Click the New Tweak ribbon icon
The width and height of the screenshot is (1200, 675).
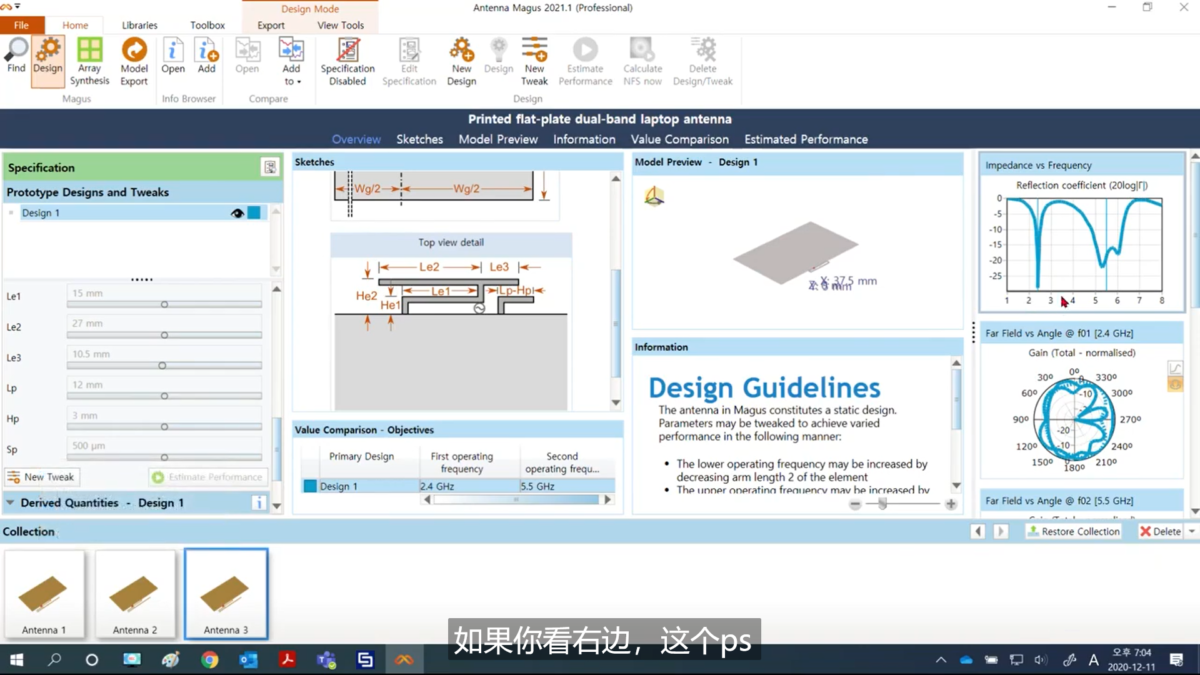click(x=534, y=62)
